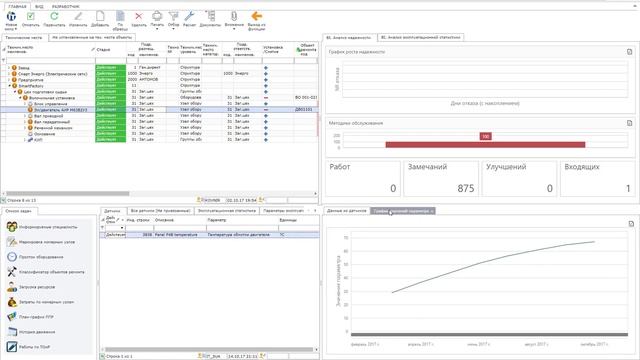Open Классификатор объектов ремонта tools icon
The width and height of the screenshot is (640, 360).
pos(12,272)
